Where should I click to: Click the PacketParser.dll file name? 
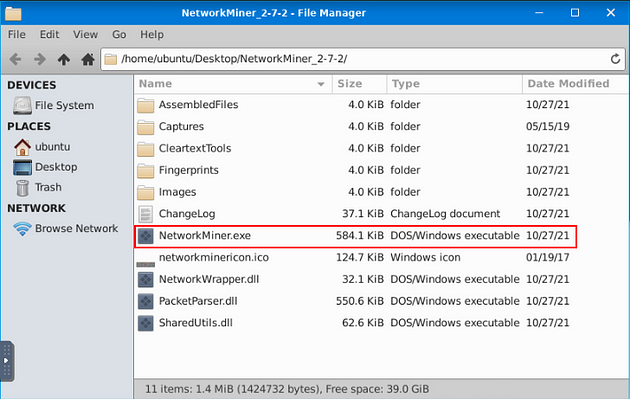point(198,301)
